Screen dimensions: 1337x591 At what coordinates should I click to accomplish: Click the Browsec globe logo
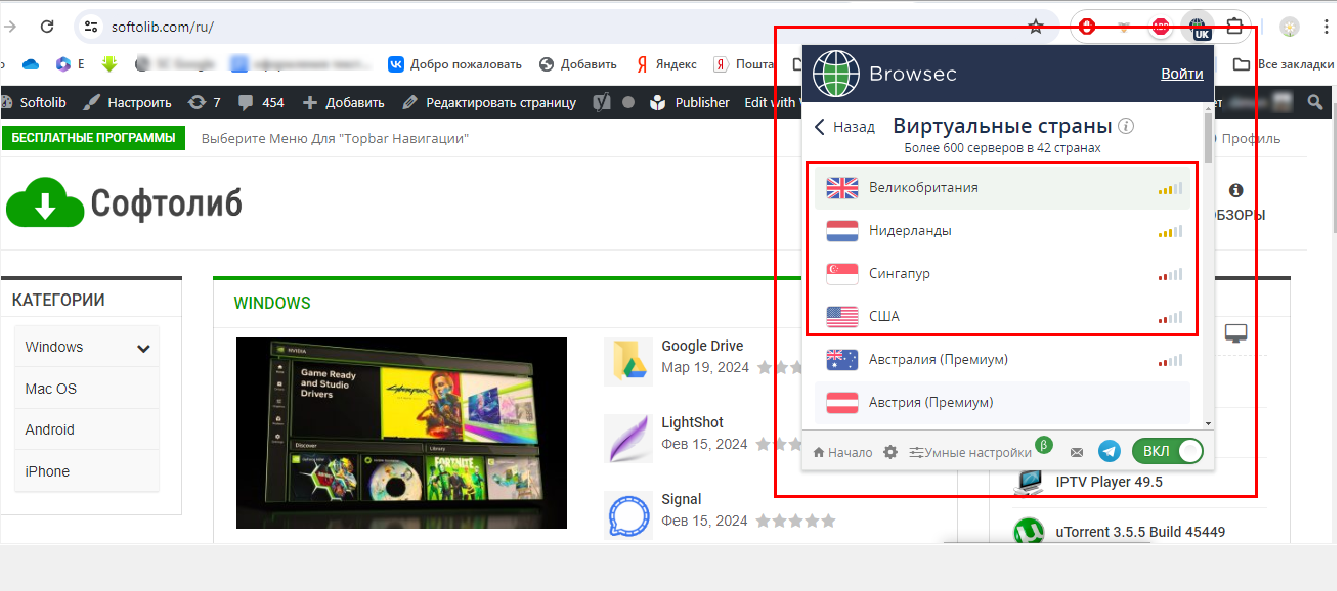[835, 73]
